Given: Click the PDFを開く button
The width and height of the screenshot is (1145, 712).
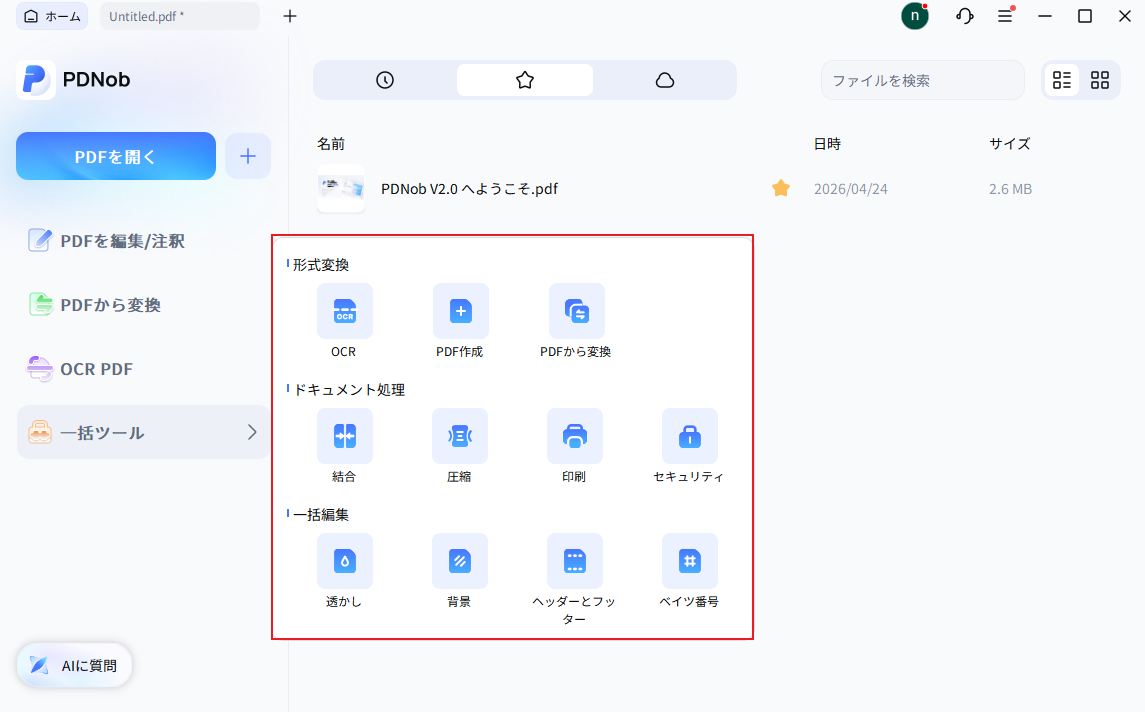Looking at the screenshot, I should pyautogui.click(x=116, y=156).
